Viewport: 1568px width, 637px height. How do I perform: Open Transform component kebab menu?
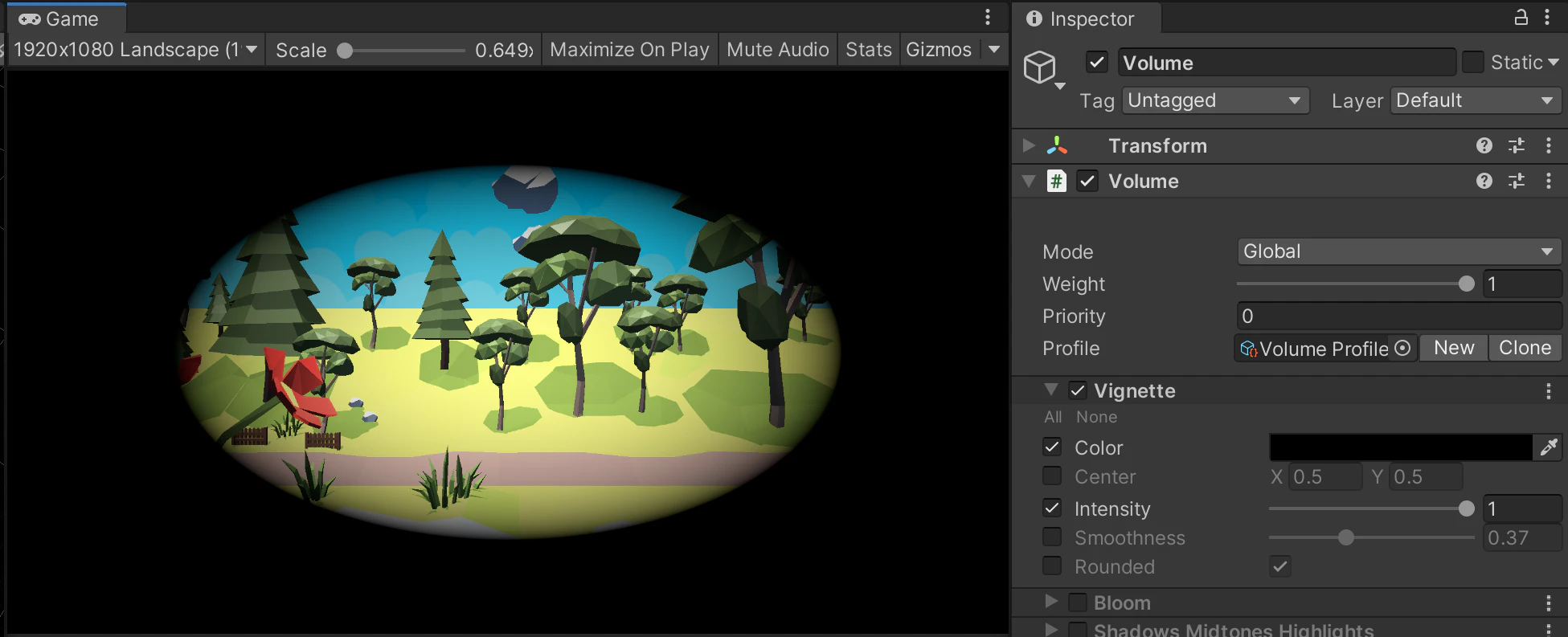pos(1549,145)
